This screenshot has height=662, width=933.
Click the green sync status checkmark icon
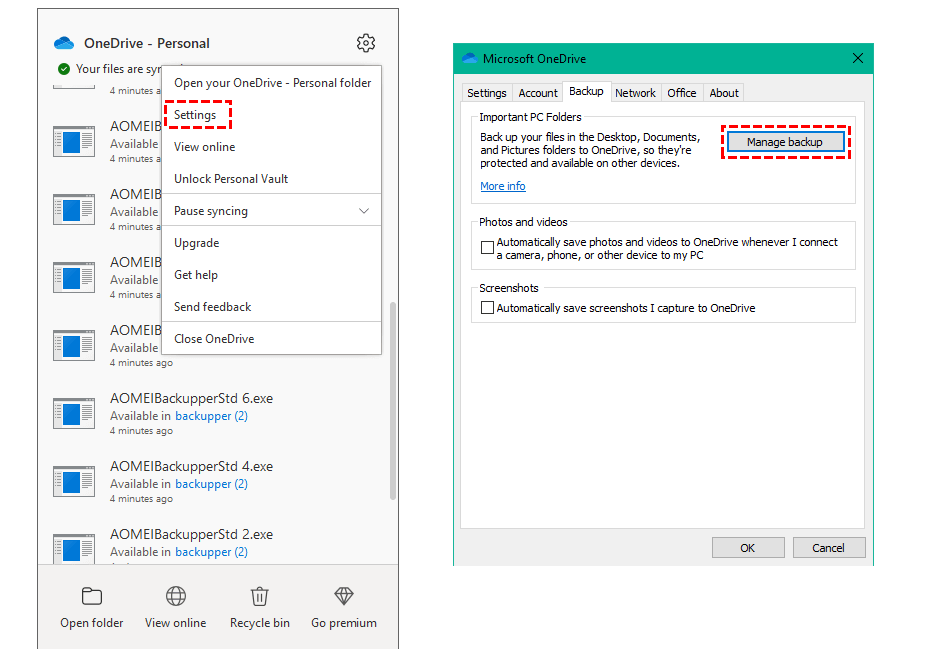tap(64, 69)
